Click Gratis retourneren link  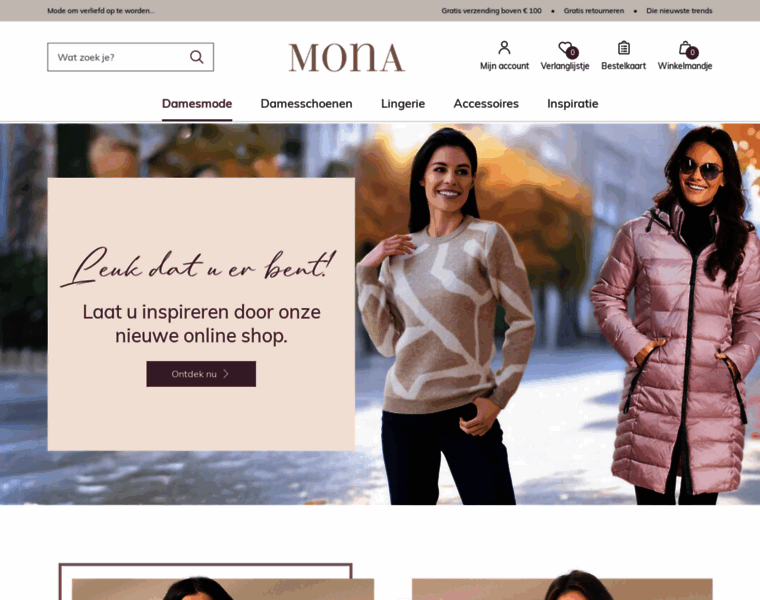pyautogui.click(x=594, y=11)
